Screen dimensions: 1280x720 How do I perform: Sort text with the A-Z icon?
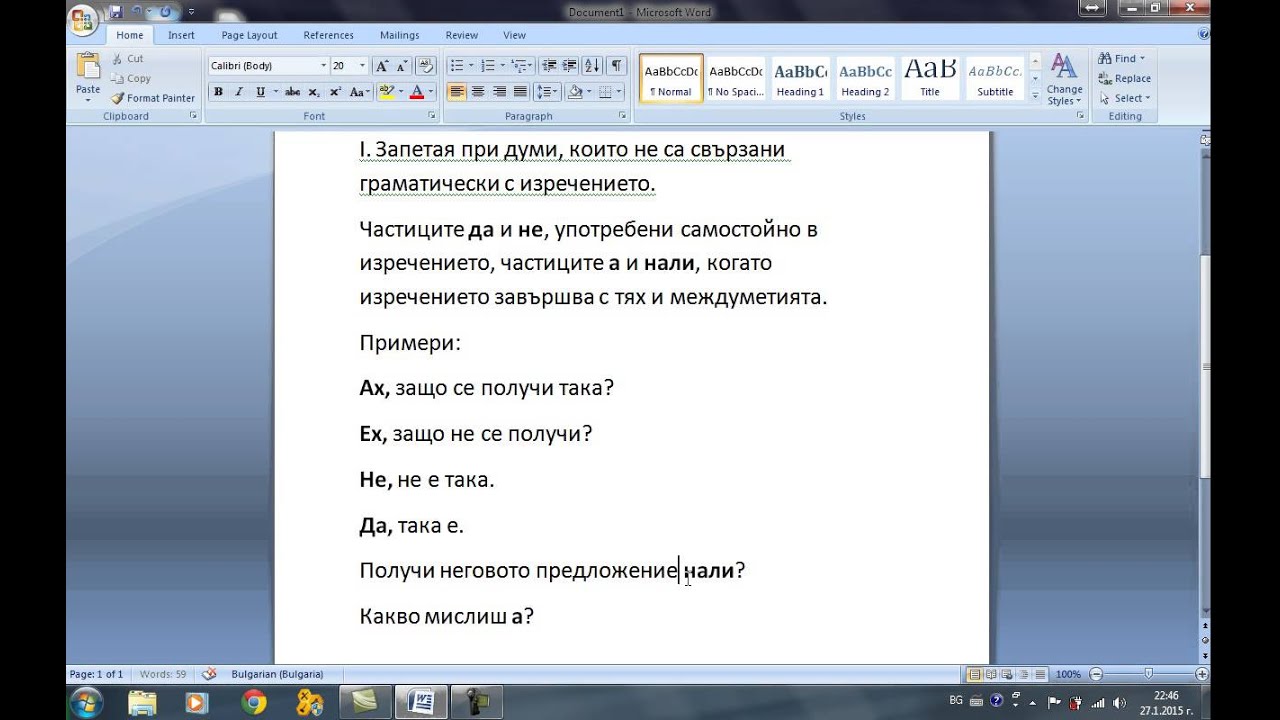(x=592, y=66)
